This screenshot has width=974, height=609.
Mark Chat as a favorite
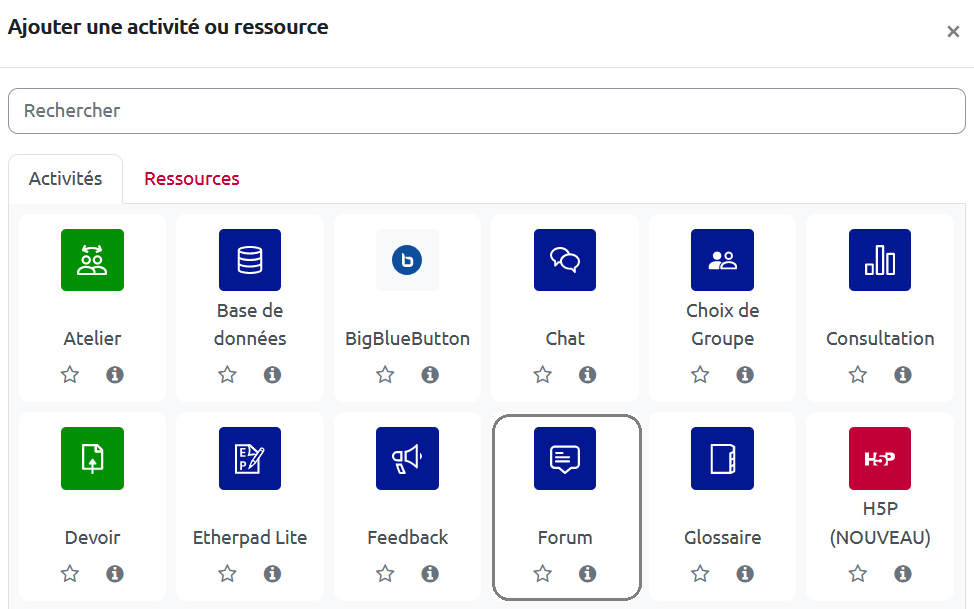[543, 375]
